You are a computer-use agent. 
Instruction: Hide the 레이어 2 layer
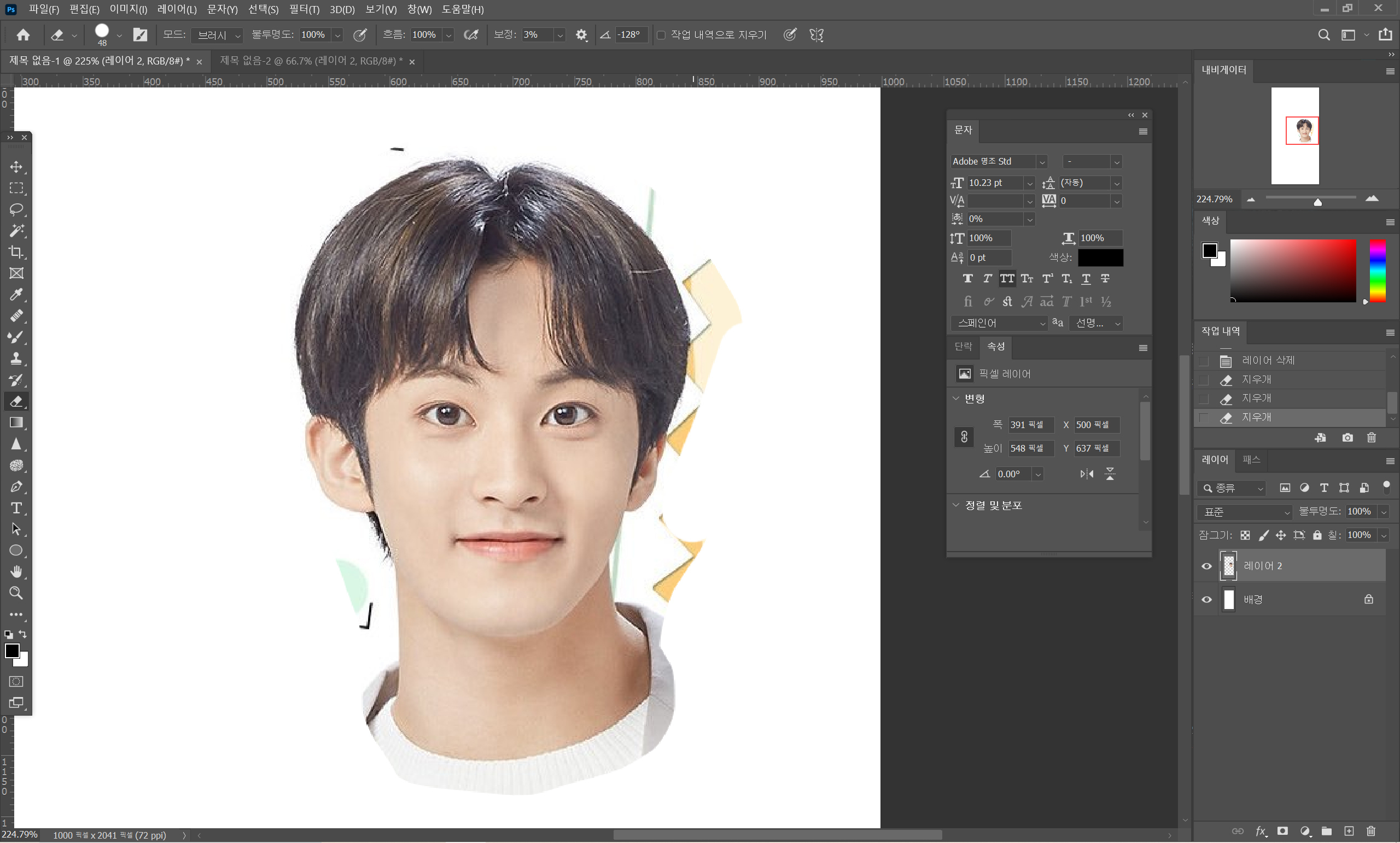point(1207,566)
